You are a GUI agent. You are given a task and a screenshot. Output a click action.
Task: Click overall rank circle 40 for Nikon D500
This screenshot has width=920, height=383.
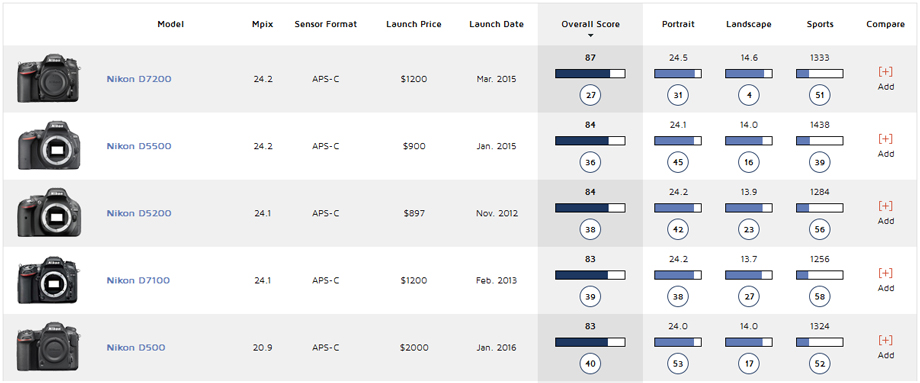(590, 364)
